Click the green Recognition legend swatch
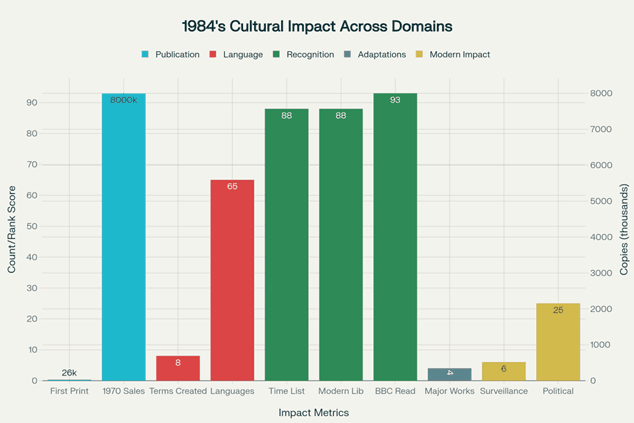Image resolution: width=634 pixels, height=423 pixels. click(x=277, y=54)
